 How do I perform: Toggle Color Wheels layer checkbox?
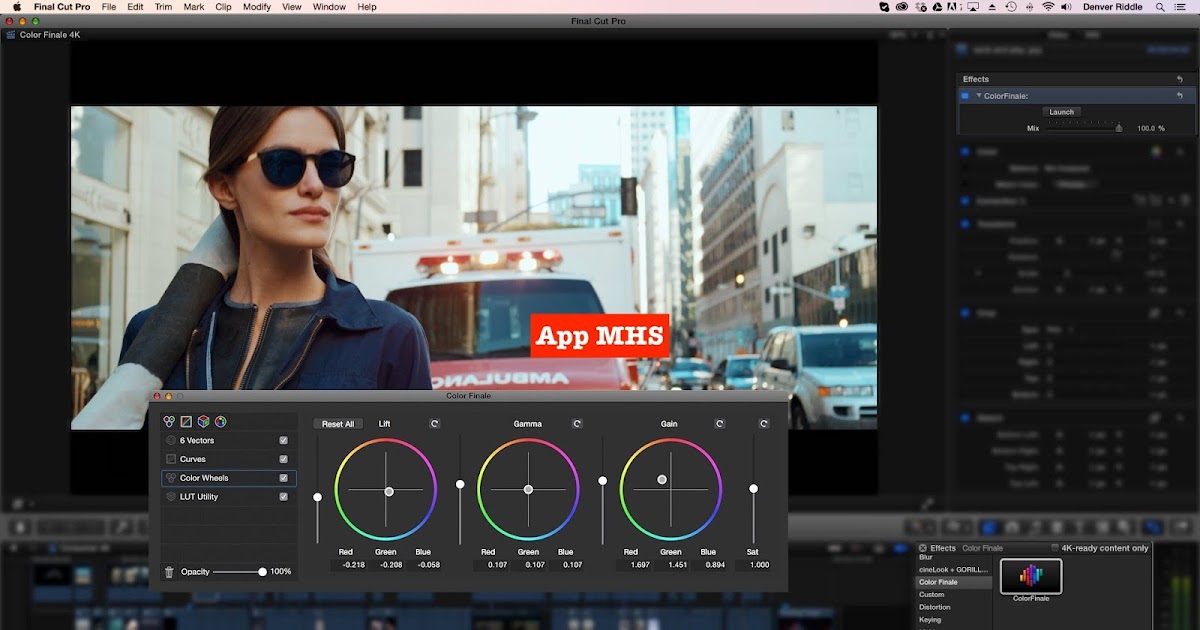[284, 478]
